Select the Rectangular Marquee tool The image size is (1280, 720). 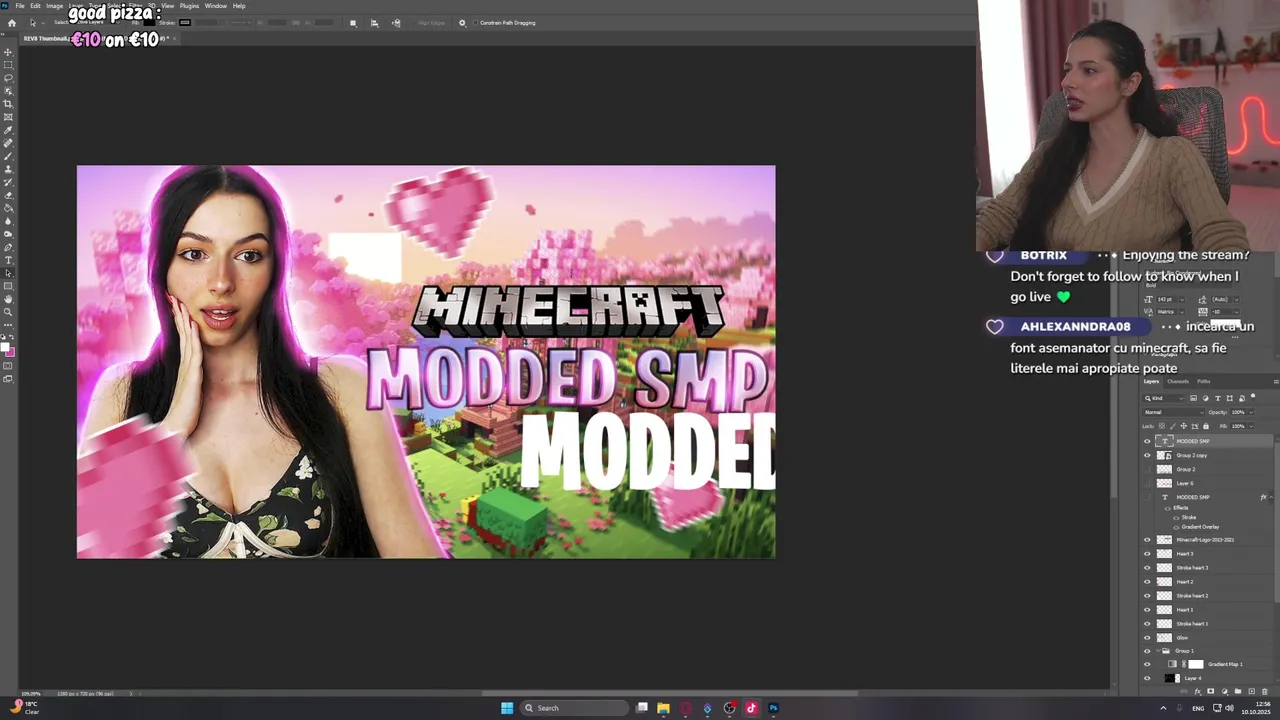click(8, 64)
